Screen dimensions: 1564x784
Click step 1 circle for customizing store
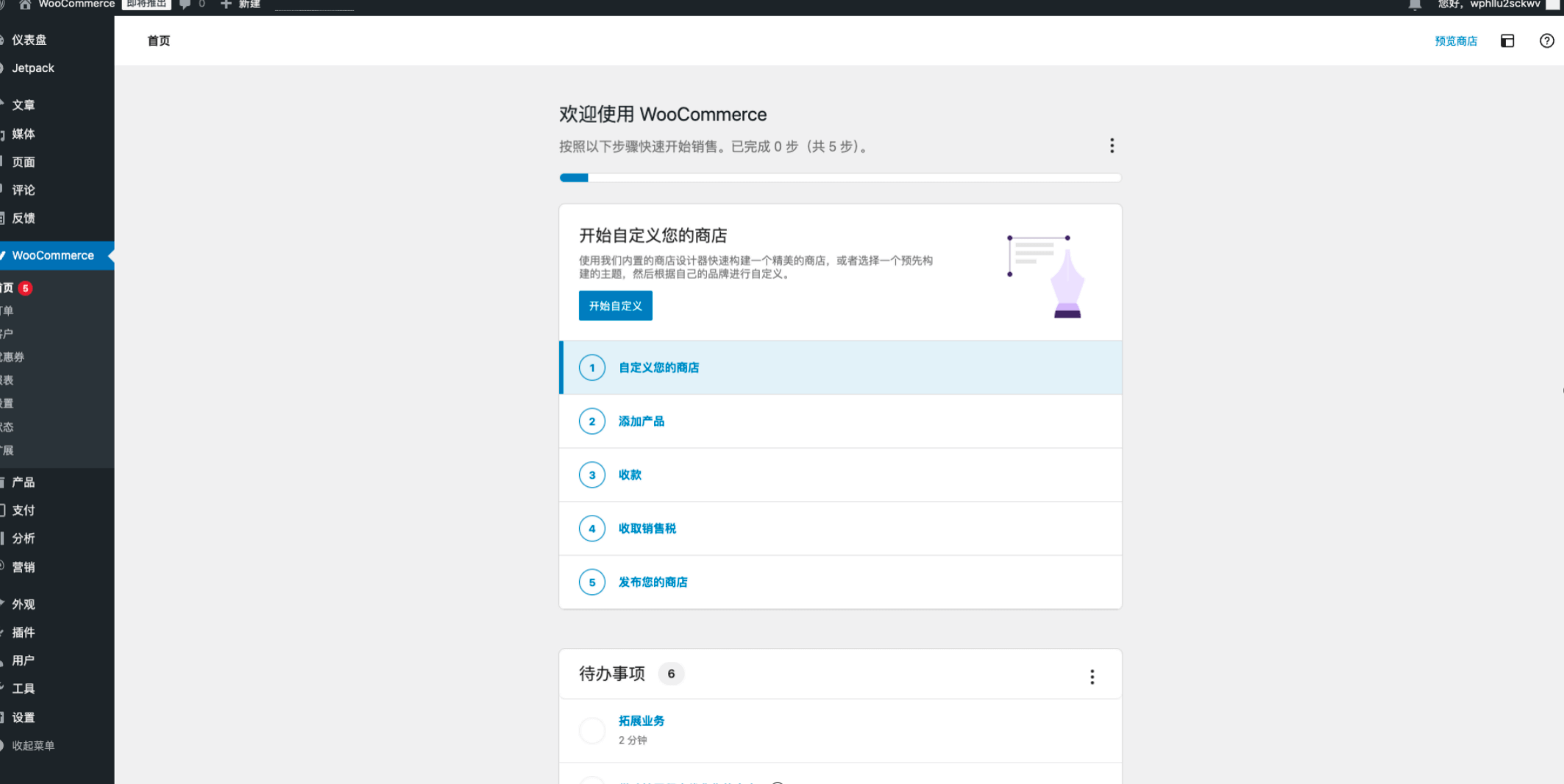pos(591,368)
